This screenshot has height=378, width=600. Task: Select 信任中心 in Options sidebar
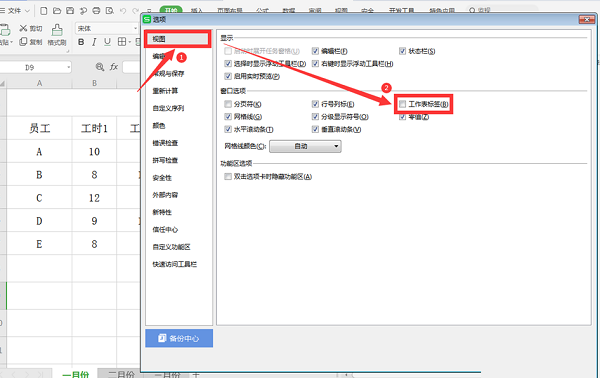[165, 230]
